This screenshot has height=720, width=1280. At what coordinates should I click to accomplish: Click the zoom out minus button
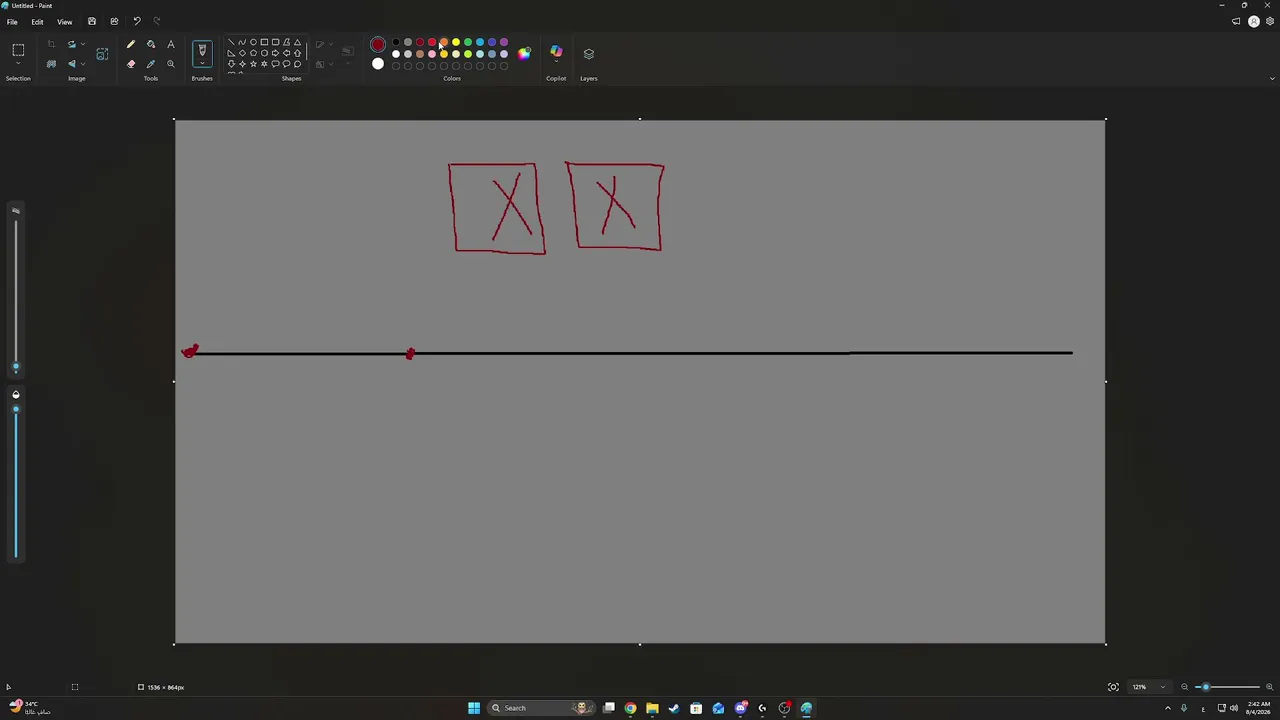(1185, 687)
